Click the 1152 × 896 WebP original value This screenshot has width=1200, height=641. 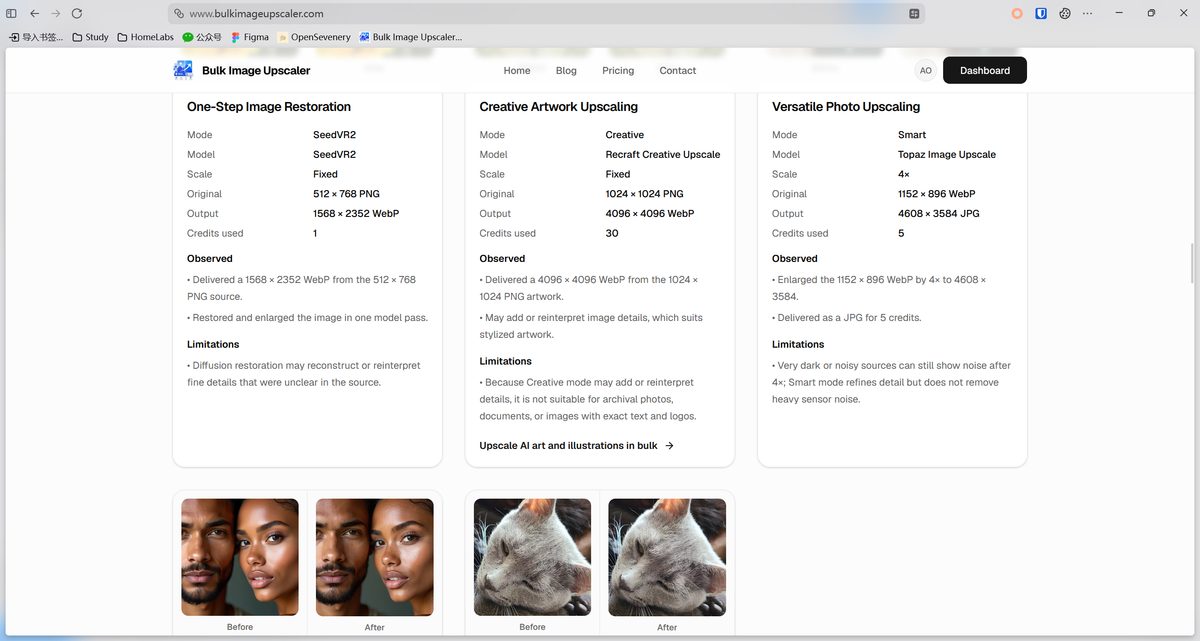(x=937, y=194)
